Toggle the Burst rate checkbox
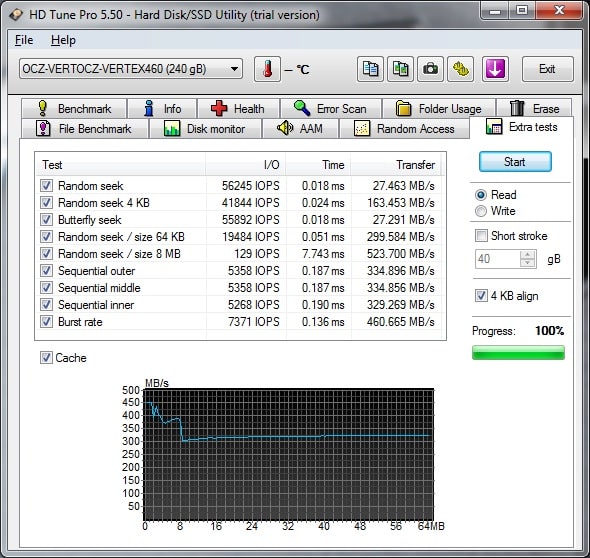Viewport: 590px width, 558px height. point(46,322)
